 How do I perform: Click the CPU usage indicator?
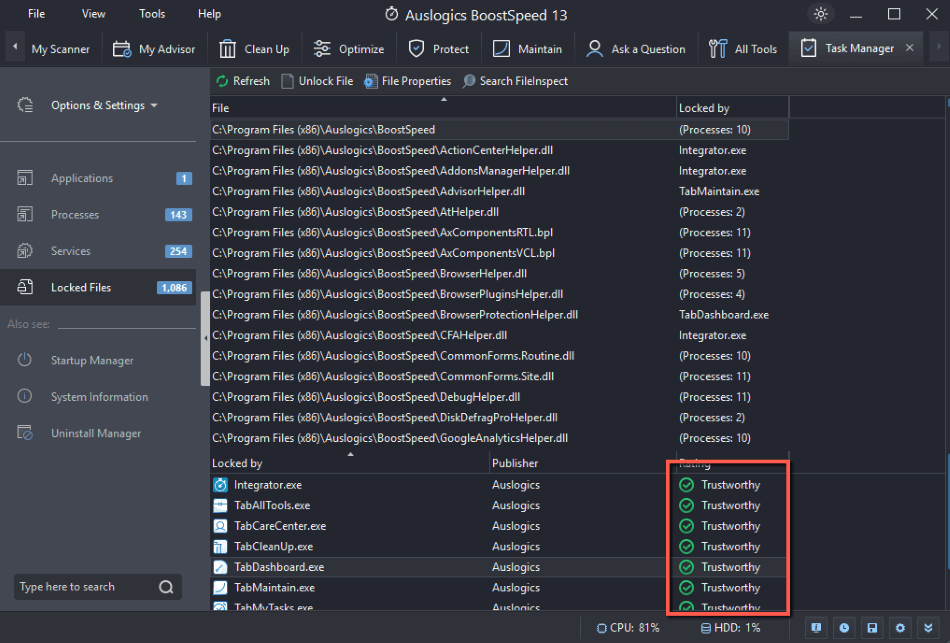(628, 628)
